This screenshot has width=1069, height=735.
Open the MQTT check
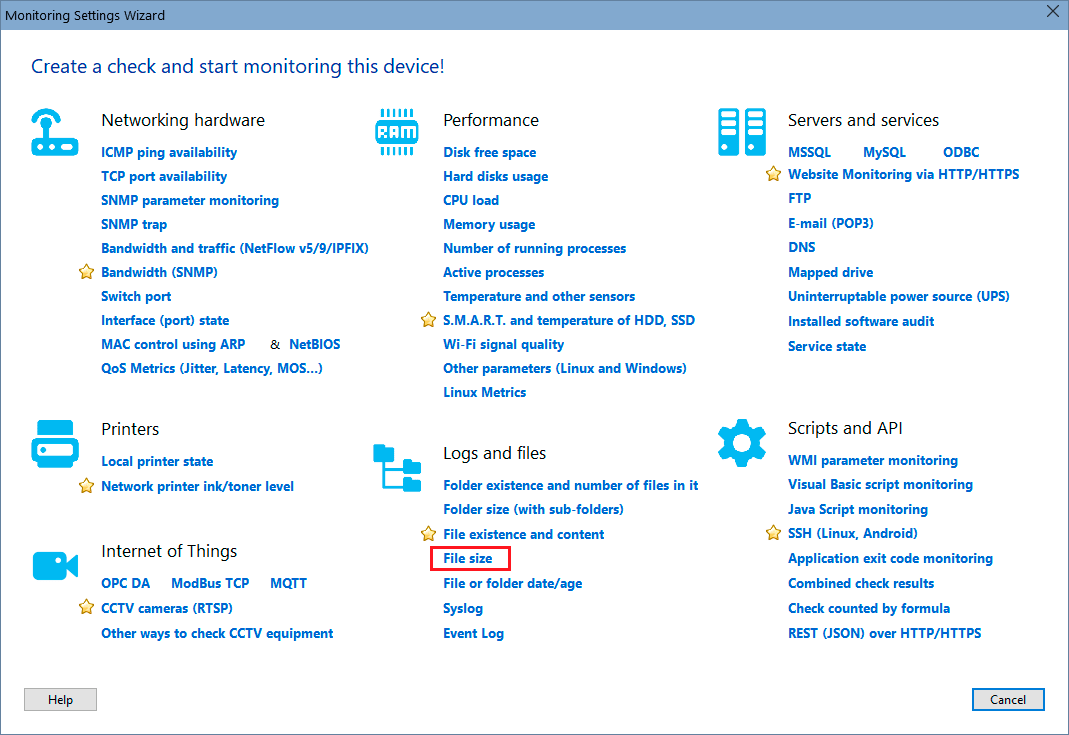click(x=288, y=583)
